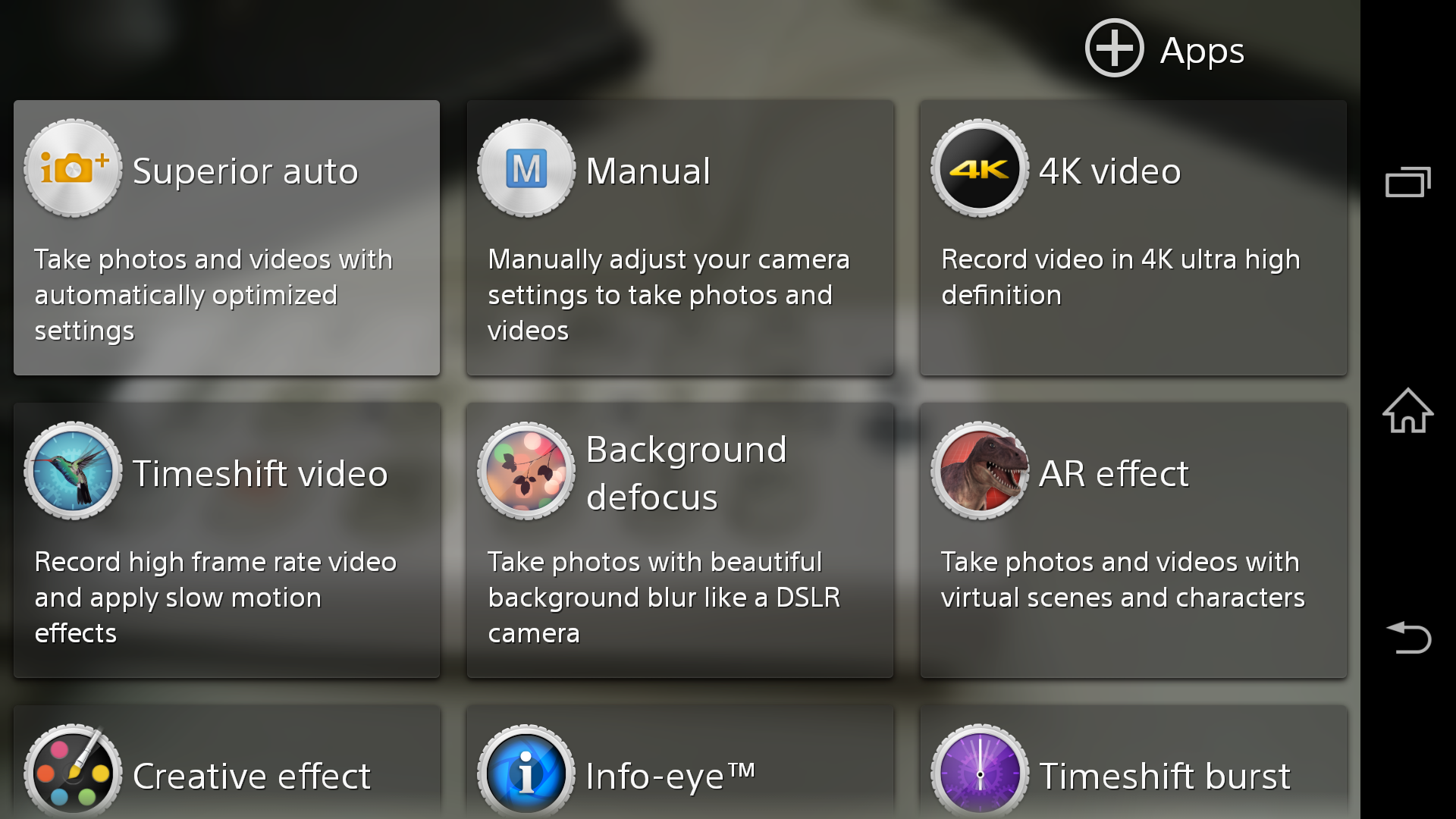
Task: Select the Timeshift burst purple clock icon
Action: (980, 773)
